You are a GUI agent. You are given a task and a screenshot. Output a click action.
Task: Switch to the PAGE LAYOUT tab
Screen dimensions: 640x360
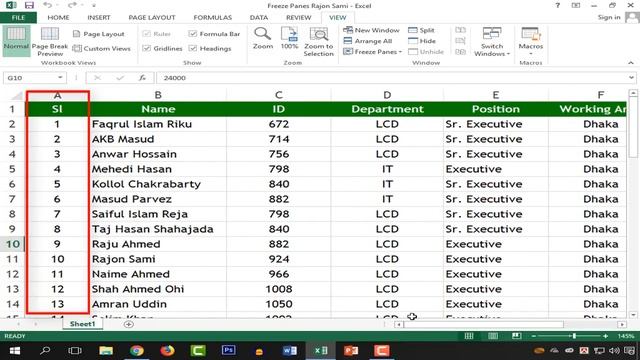[x=152, y=18]
